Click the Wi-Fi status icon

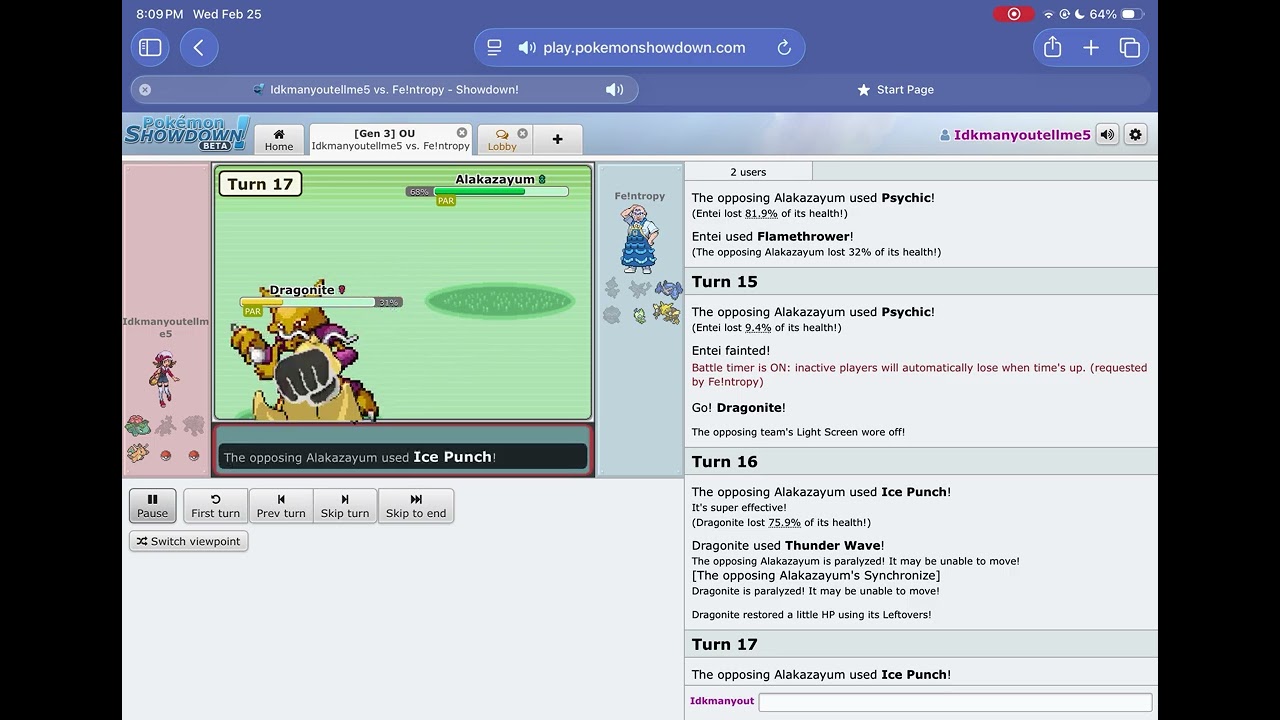click(1048, 14)
